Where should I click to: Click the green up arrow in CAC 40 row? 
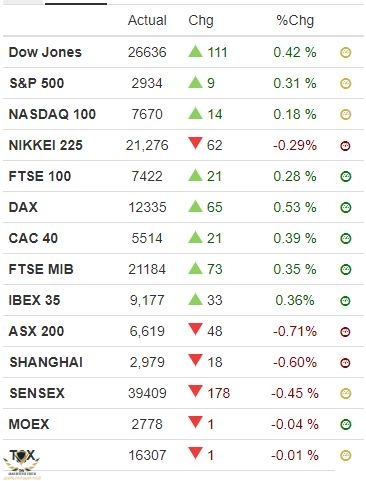click(x=195, y=237)
